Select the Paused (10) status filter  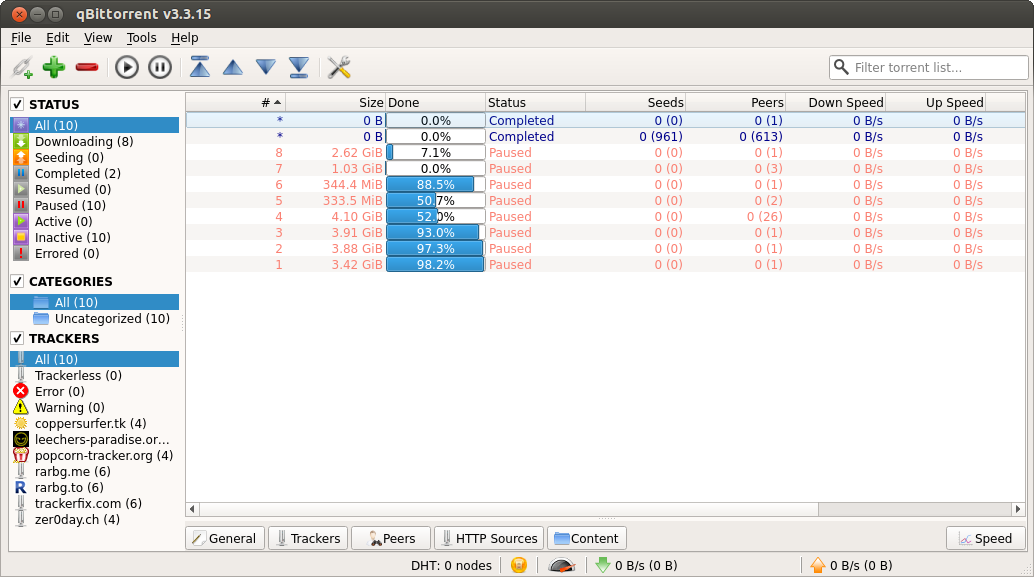(x=94, y=205)
